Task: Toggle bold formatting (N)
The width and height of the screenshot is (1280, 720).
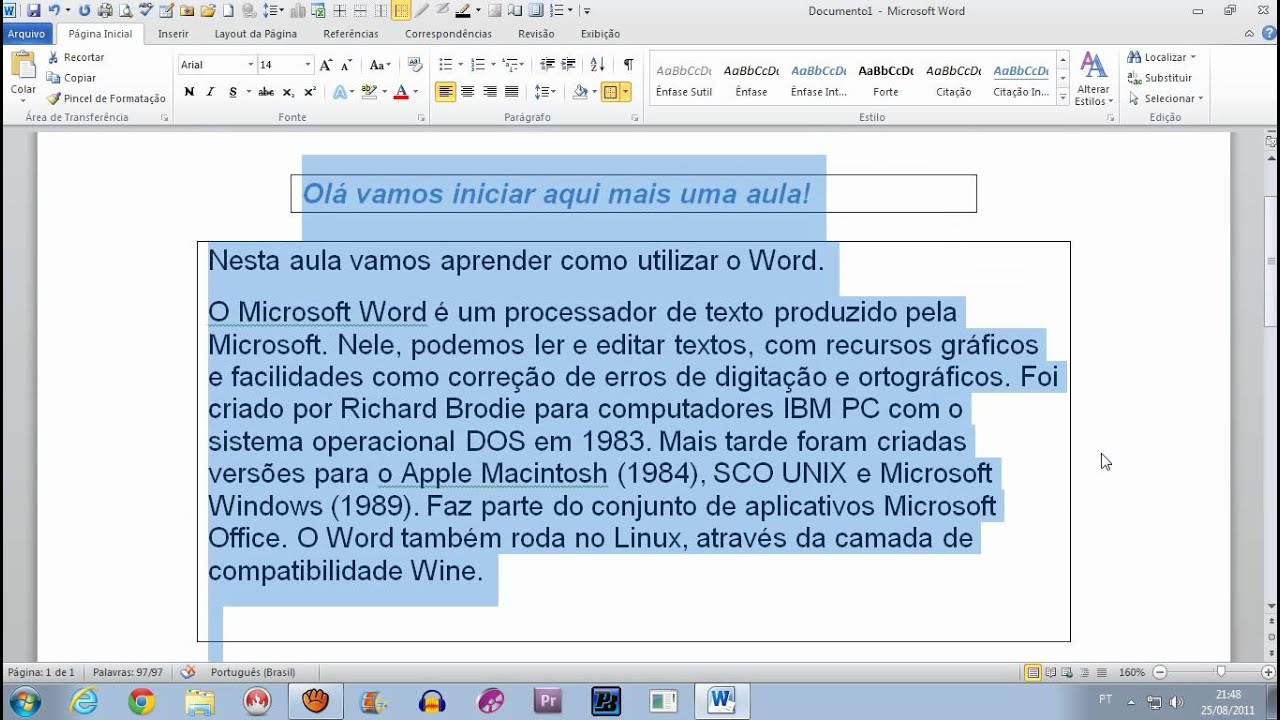Action: pyautogui.click(x=189, y=92)
